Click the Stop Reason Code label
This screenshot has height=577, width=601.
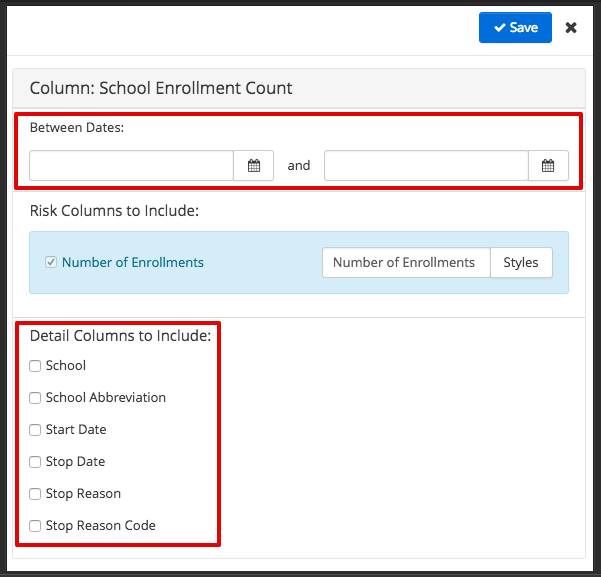[x=101, y=526]
